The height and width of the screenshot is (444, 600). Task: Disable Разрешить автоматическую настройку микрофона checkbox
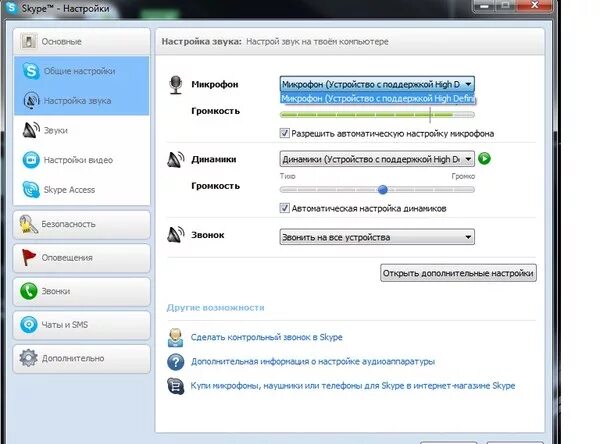(284, 133)
